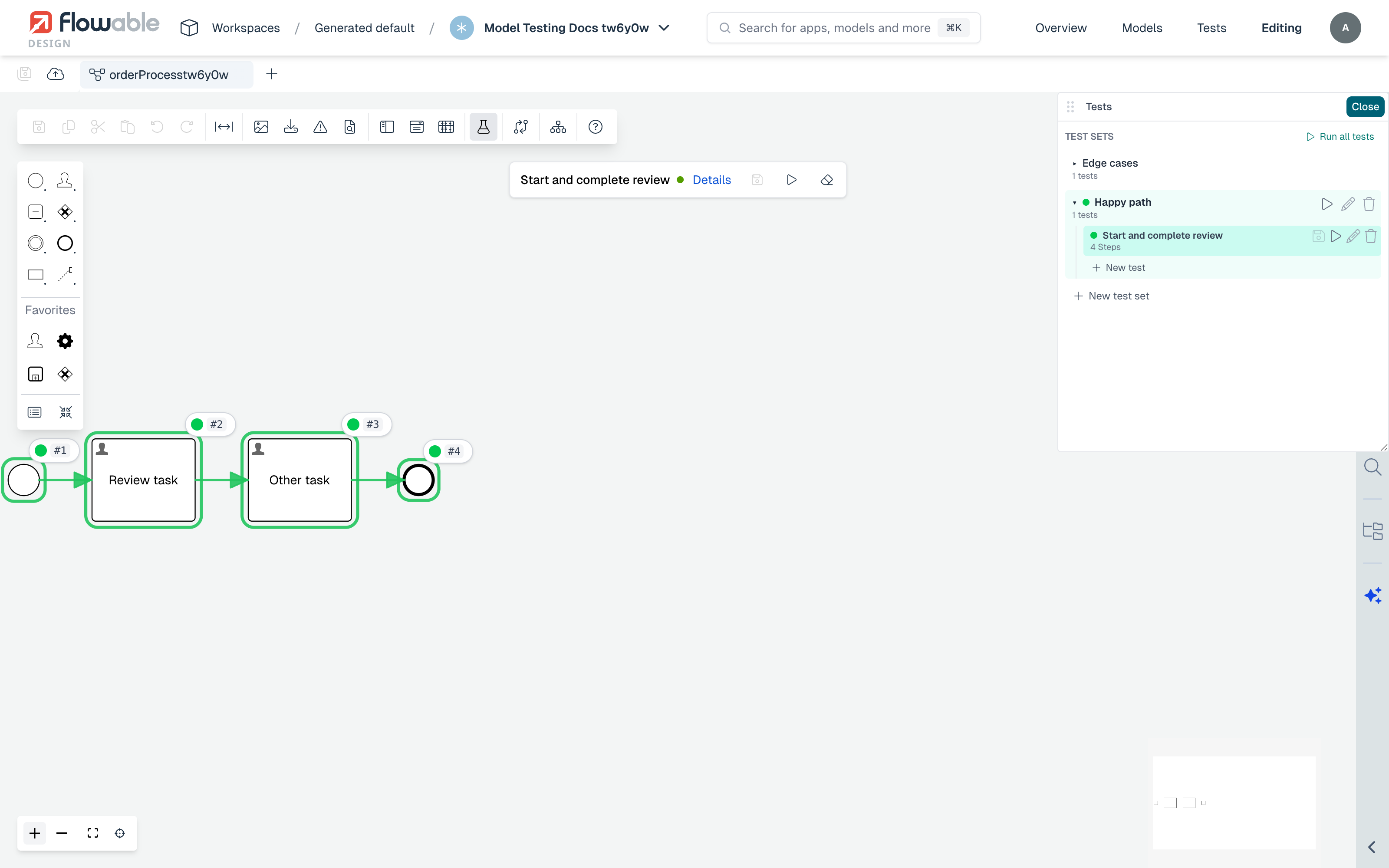1389x868 pixels.
Task: Go to Generated default breadcrumb
Action: tap(365, 27)
